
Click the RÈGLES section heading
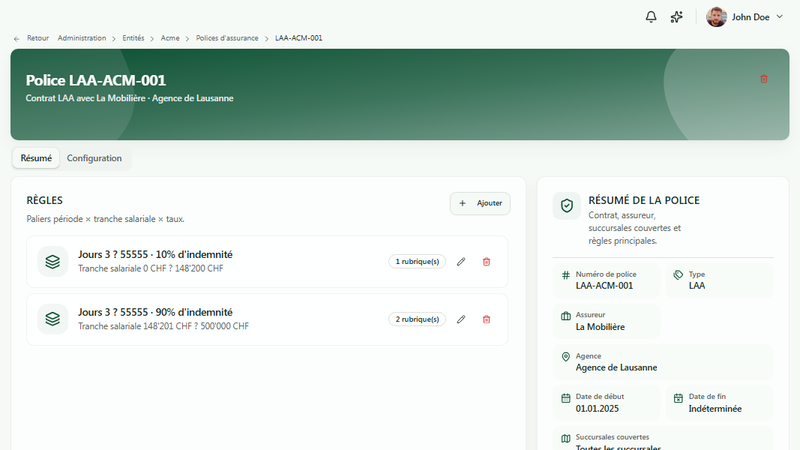[x=44, y=201]
